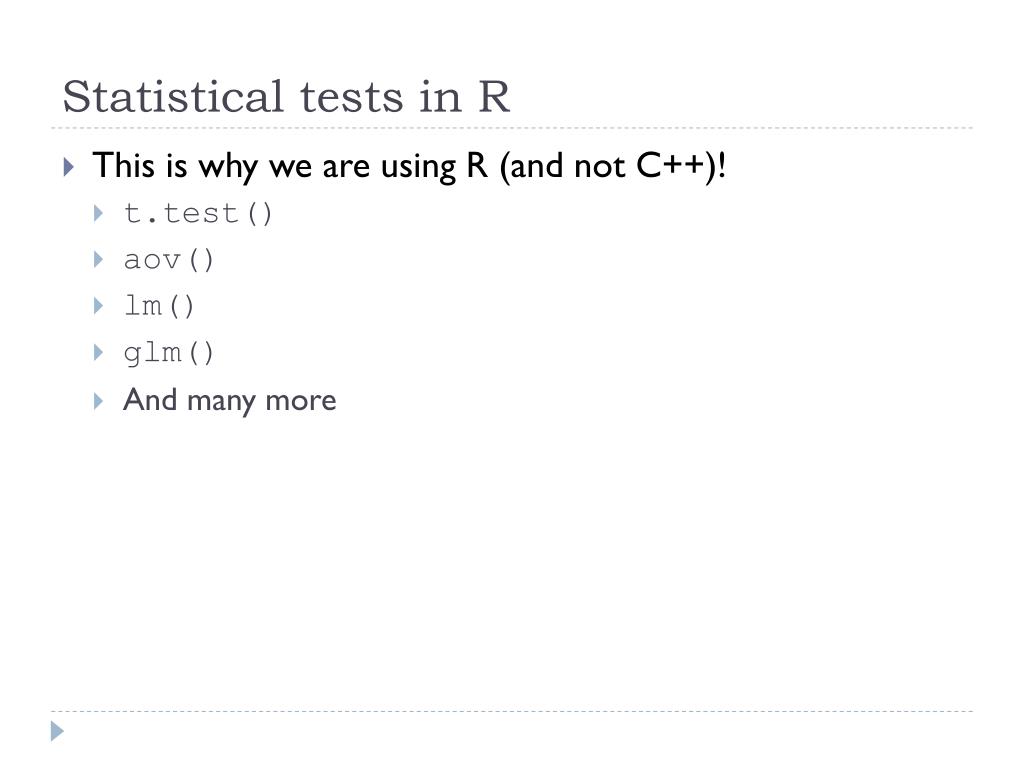Click the arrow bullet beside t.test()

pos(99,214)
